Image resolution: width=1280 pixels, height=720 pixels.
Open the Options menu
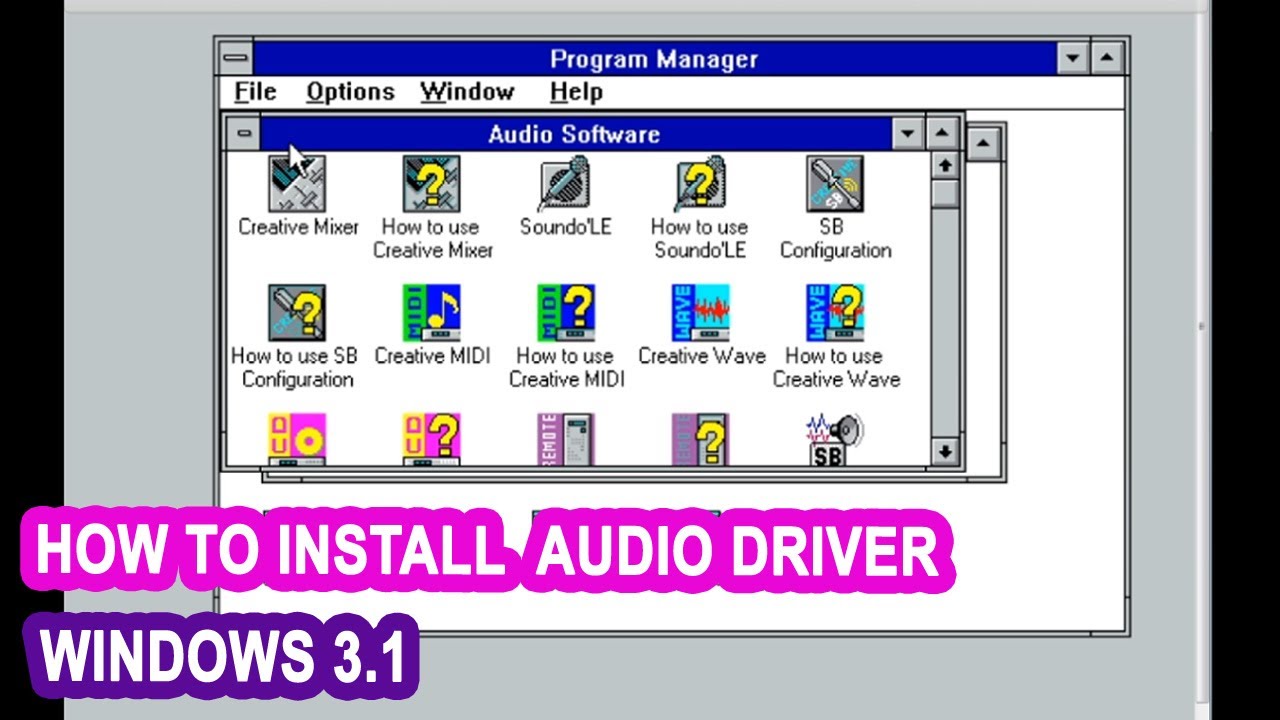point(350,92)
